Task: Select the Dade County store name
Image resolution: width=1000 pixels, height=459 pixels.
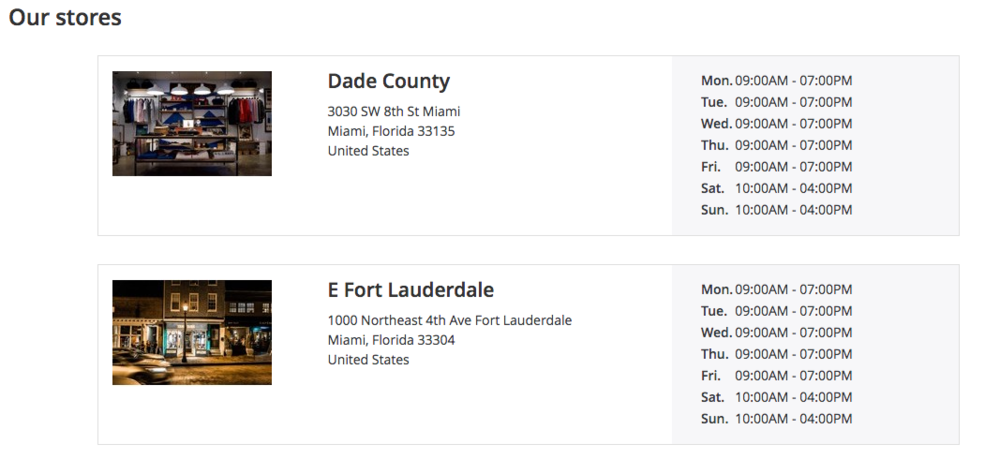Action: pyautogui.click(x=388, y=81)
